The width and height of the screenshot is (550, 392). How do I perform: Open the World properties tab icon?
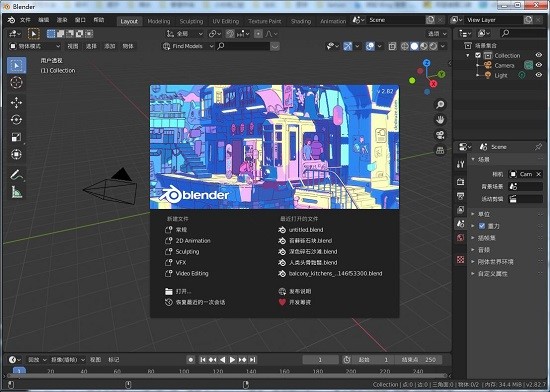point(461,238)
